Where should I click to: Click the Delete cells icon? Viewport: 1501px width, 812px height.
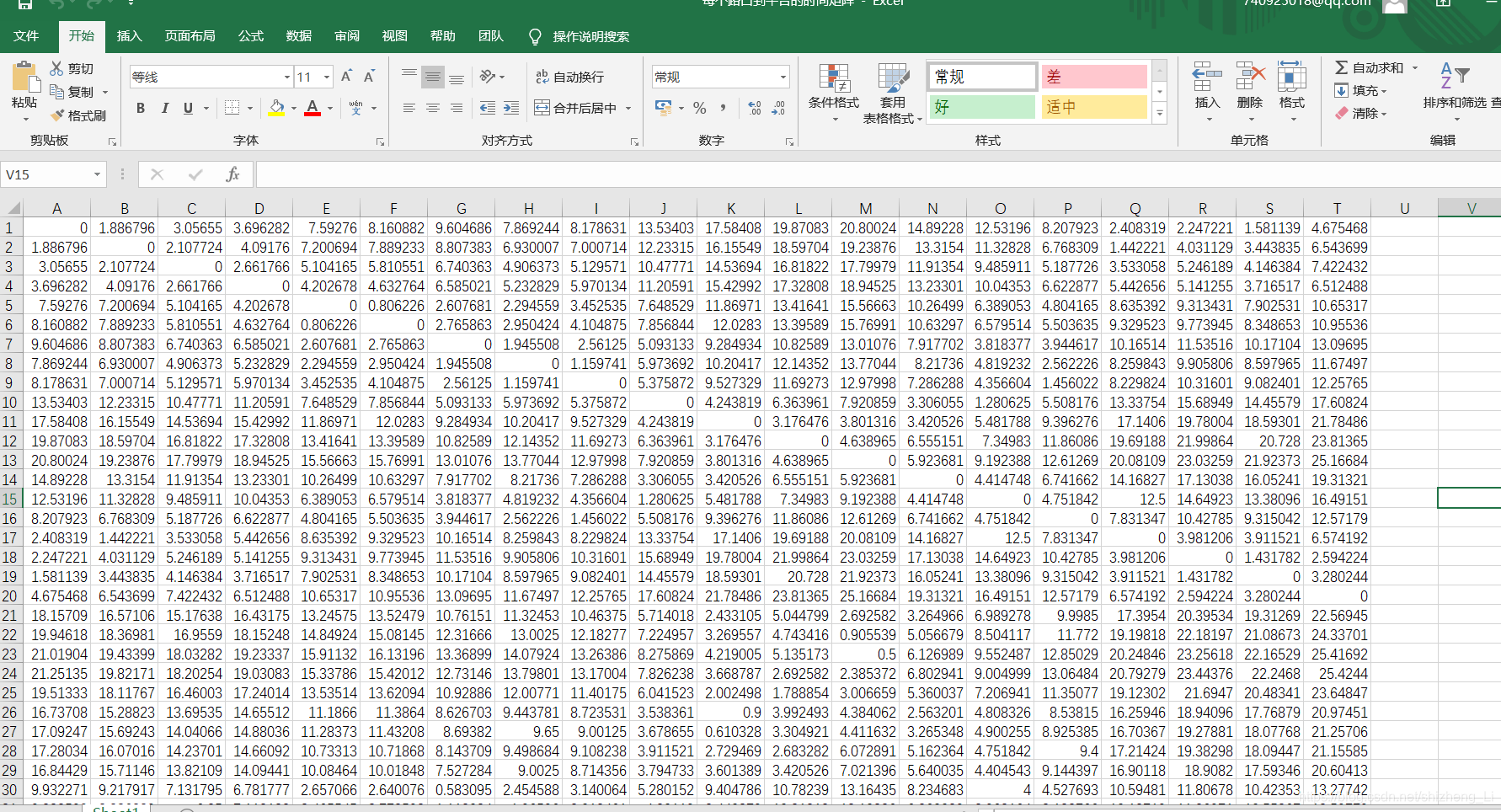tap(1250, 77)
